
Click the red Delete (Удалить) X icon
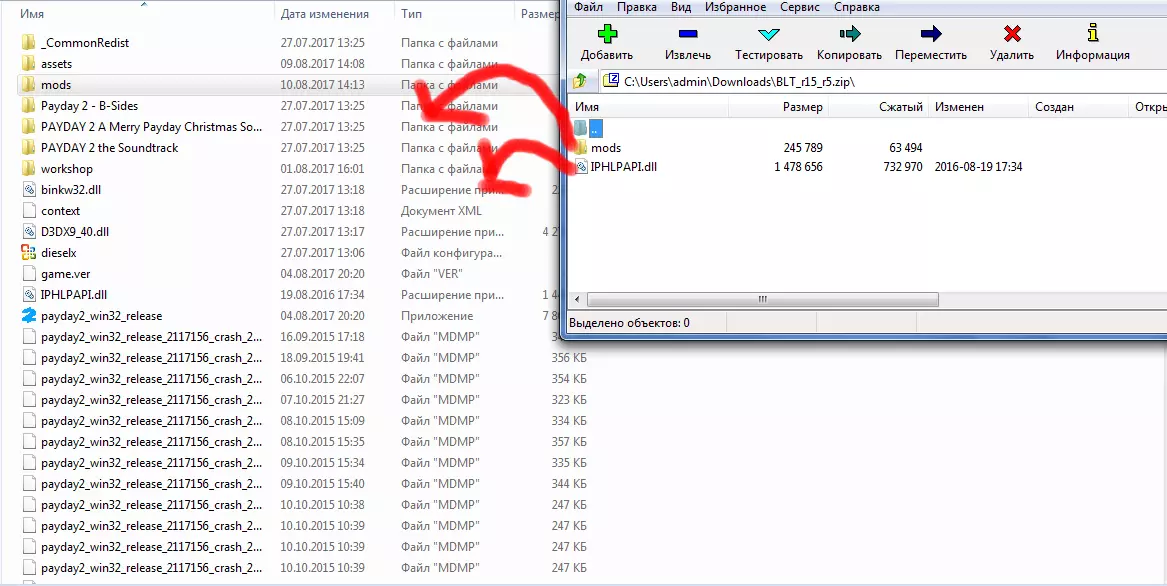tap(1012, 34)
